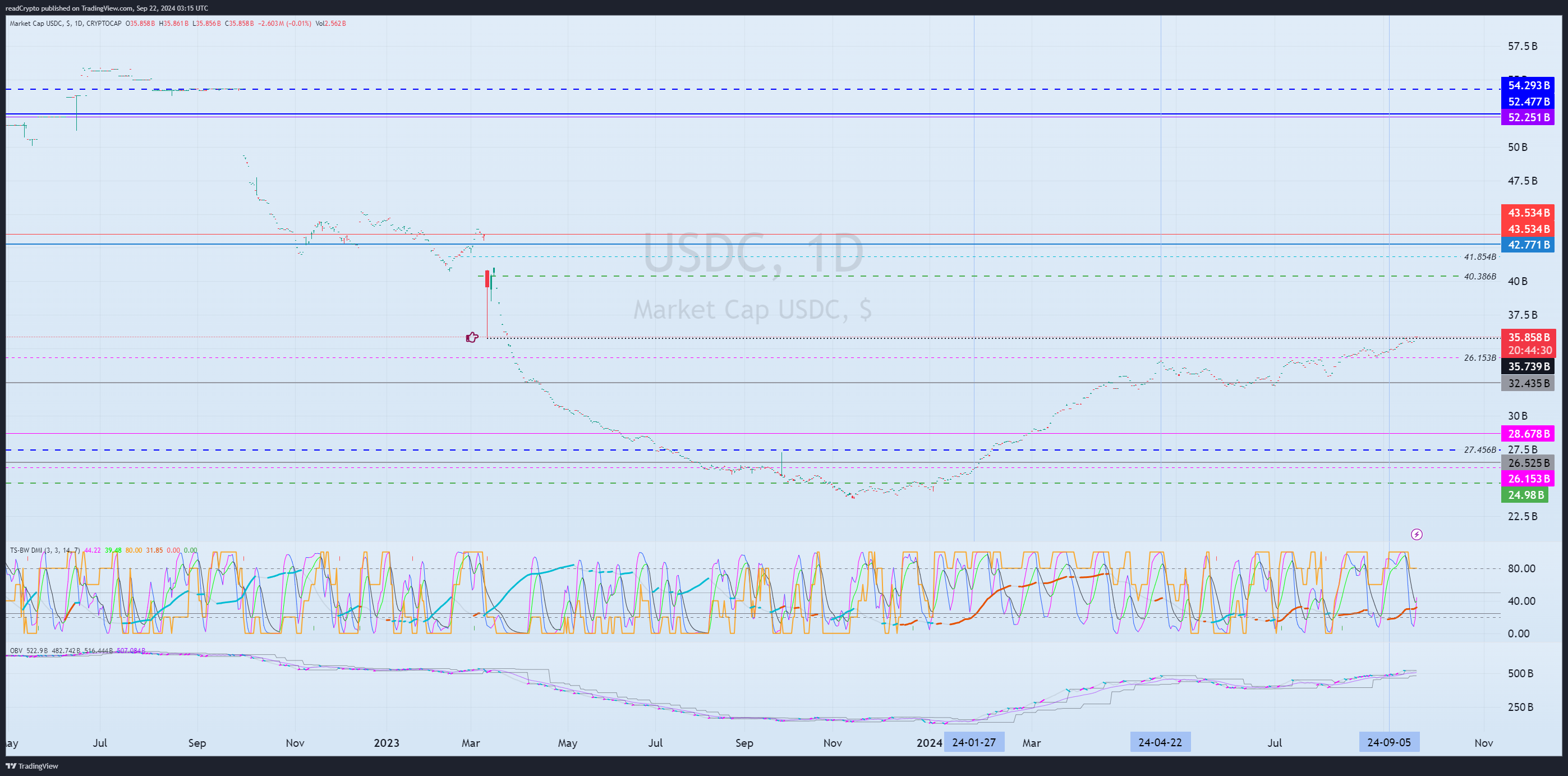Click the Vol 2.562 B legend value

(330, 24)
